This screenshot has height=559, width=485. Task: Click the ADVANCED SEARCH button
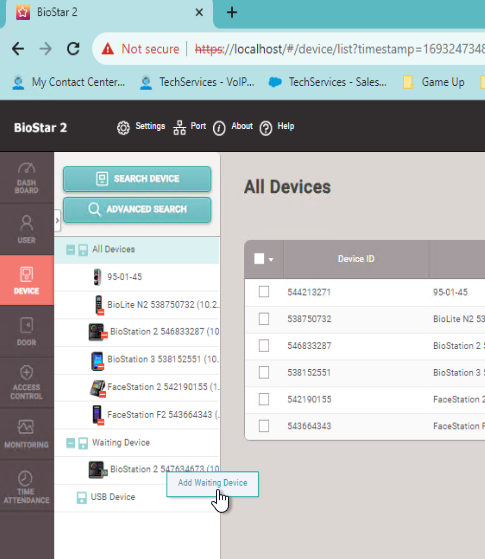click(137, 209)
